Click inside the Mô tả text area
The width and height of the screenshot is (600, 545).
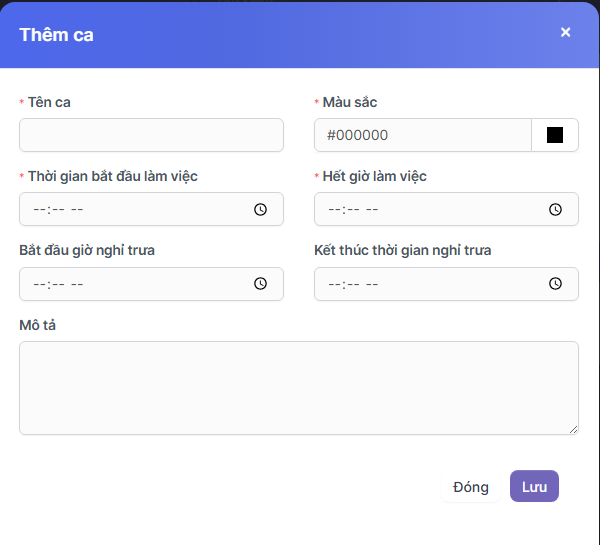[298, 387]
